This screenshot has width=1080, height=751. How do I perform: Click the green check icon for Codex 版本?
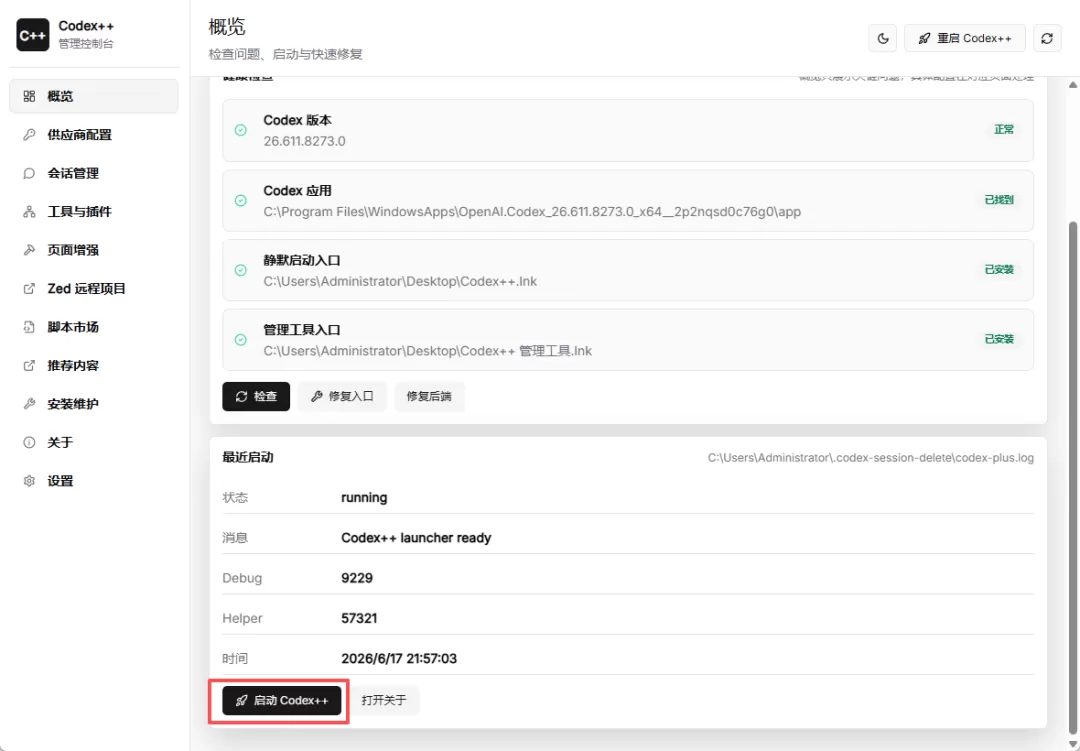pyautogui.click(x=240, y=130)
